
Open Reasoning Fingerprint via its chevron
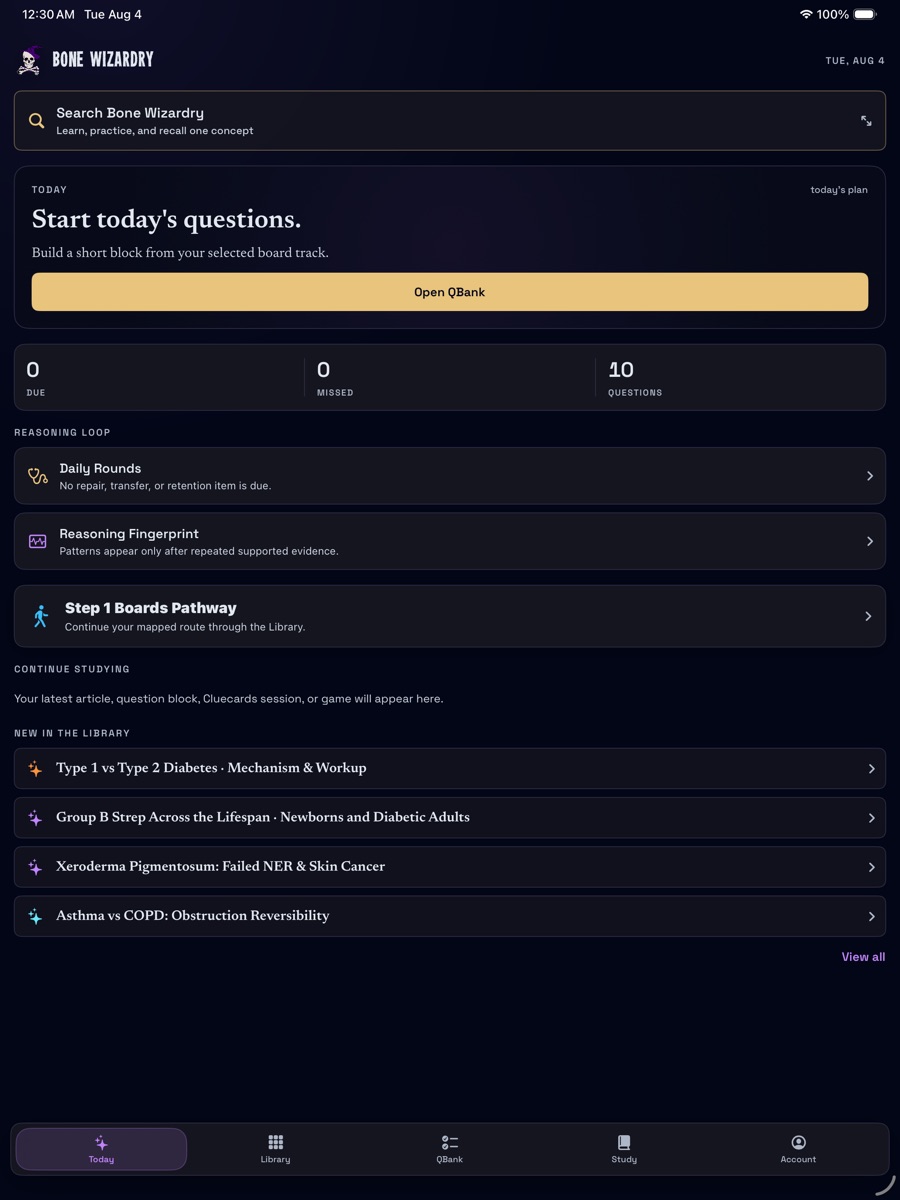tap(870, 541)
